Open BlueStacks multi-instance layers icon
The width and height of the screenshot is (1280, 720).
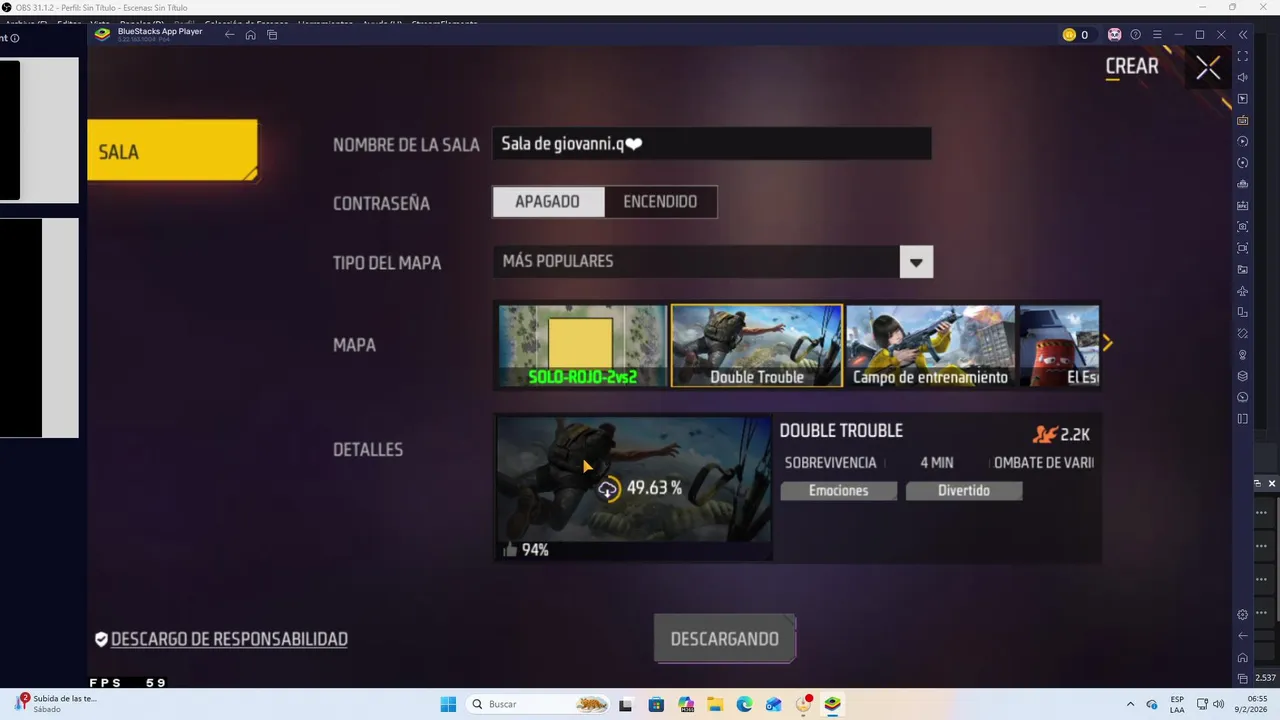click(x=1243, y=376)
